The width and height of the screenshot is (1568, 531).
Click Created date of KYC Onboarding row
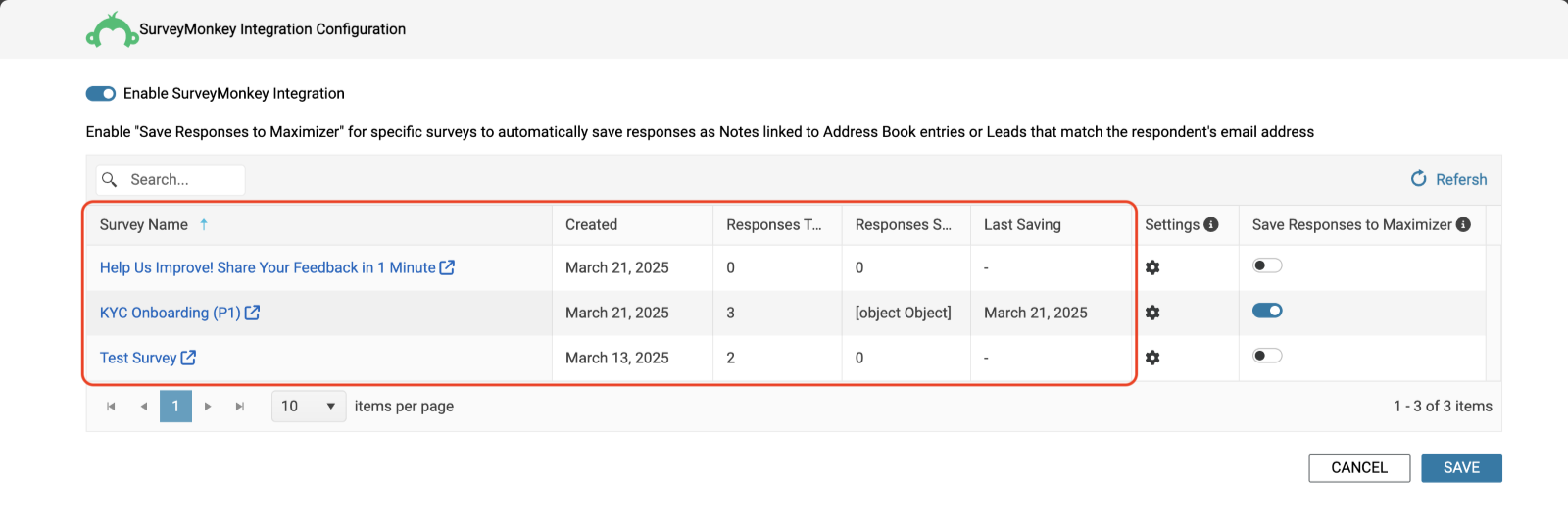click(617, 313)
